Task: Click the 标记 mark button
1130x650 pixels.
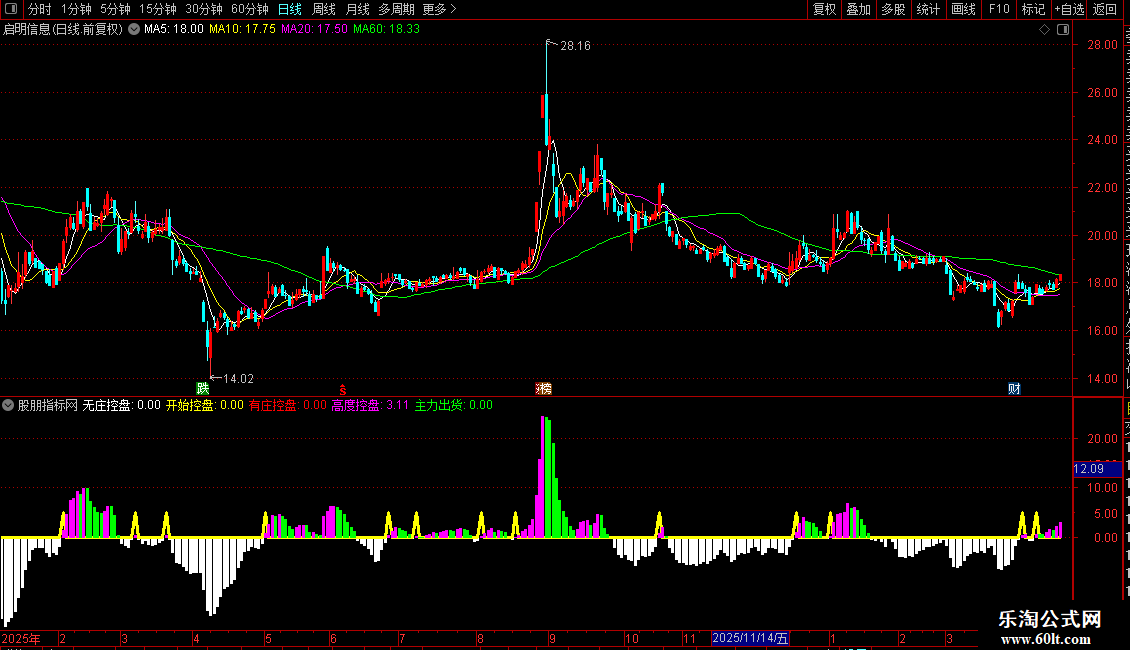Action: [1033, 9]
